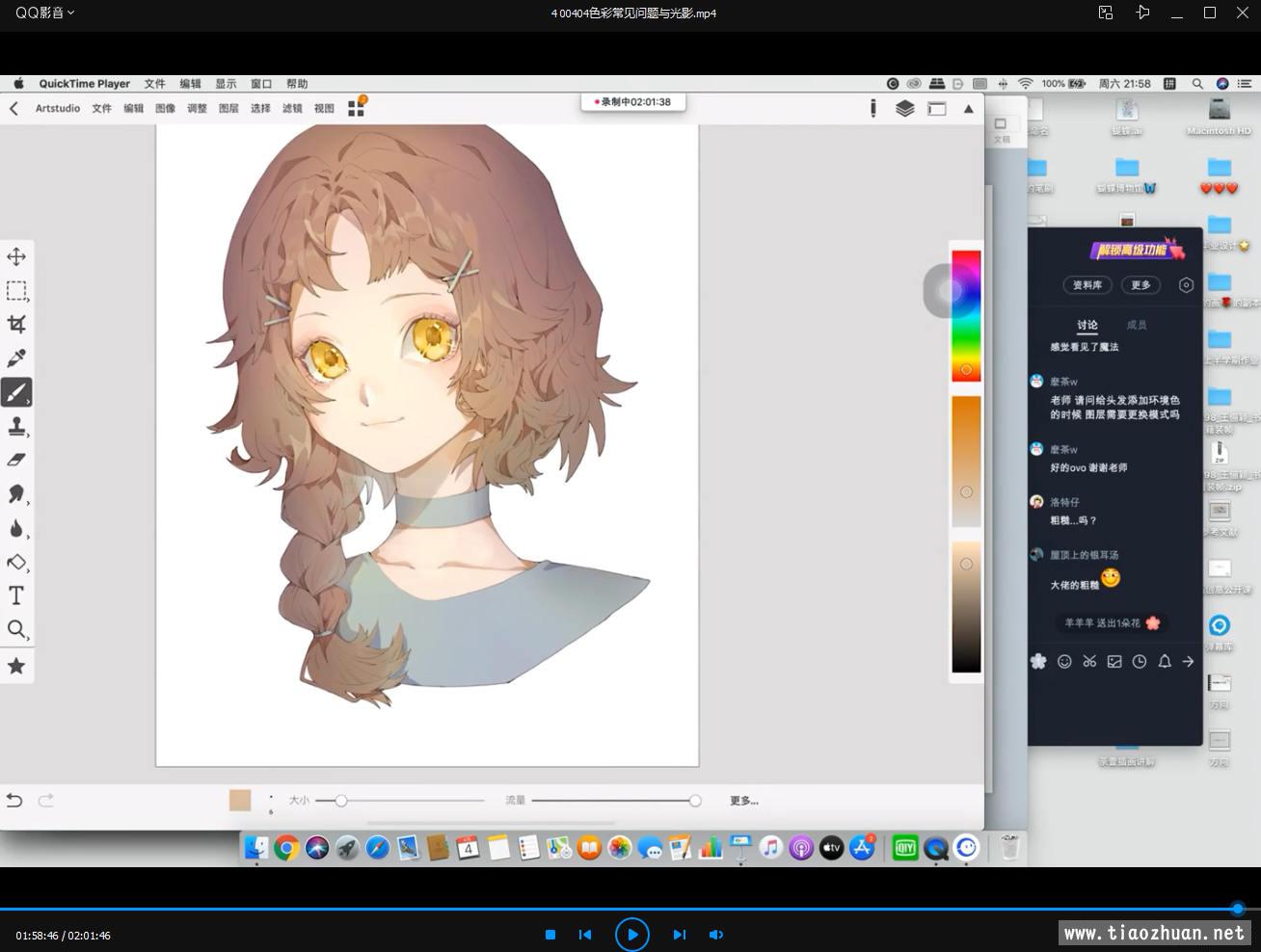Click the arrow icon at chat toolbar end
Screen dimensions: 1261x952
[x=1189, y=661]
